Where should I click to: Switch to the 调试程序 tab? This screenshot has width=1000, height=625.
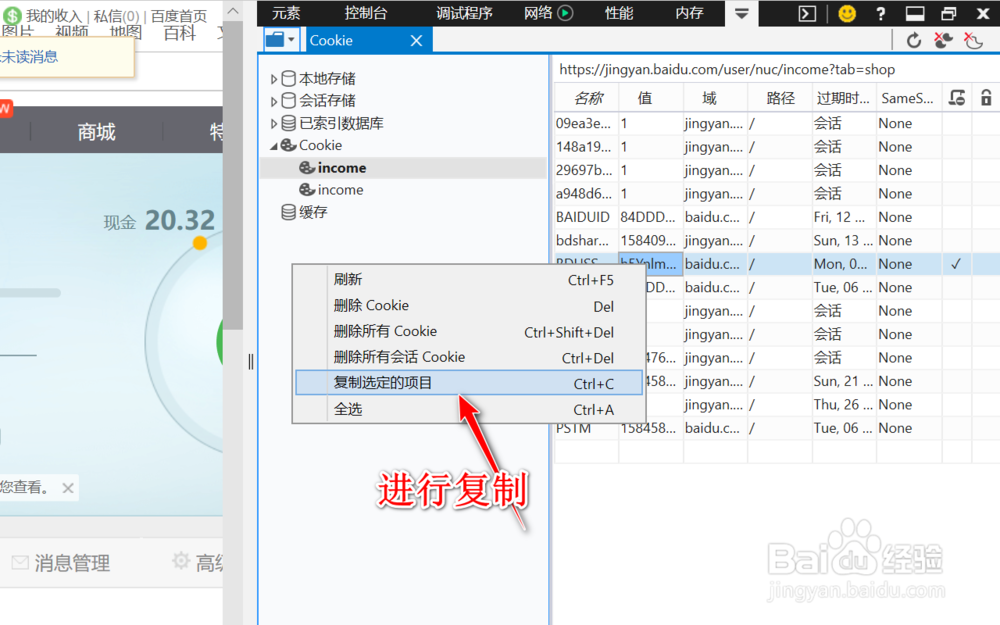[464, 13]
